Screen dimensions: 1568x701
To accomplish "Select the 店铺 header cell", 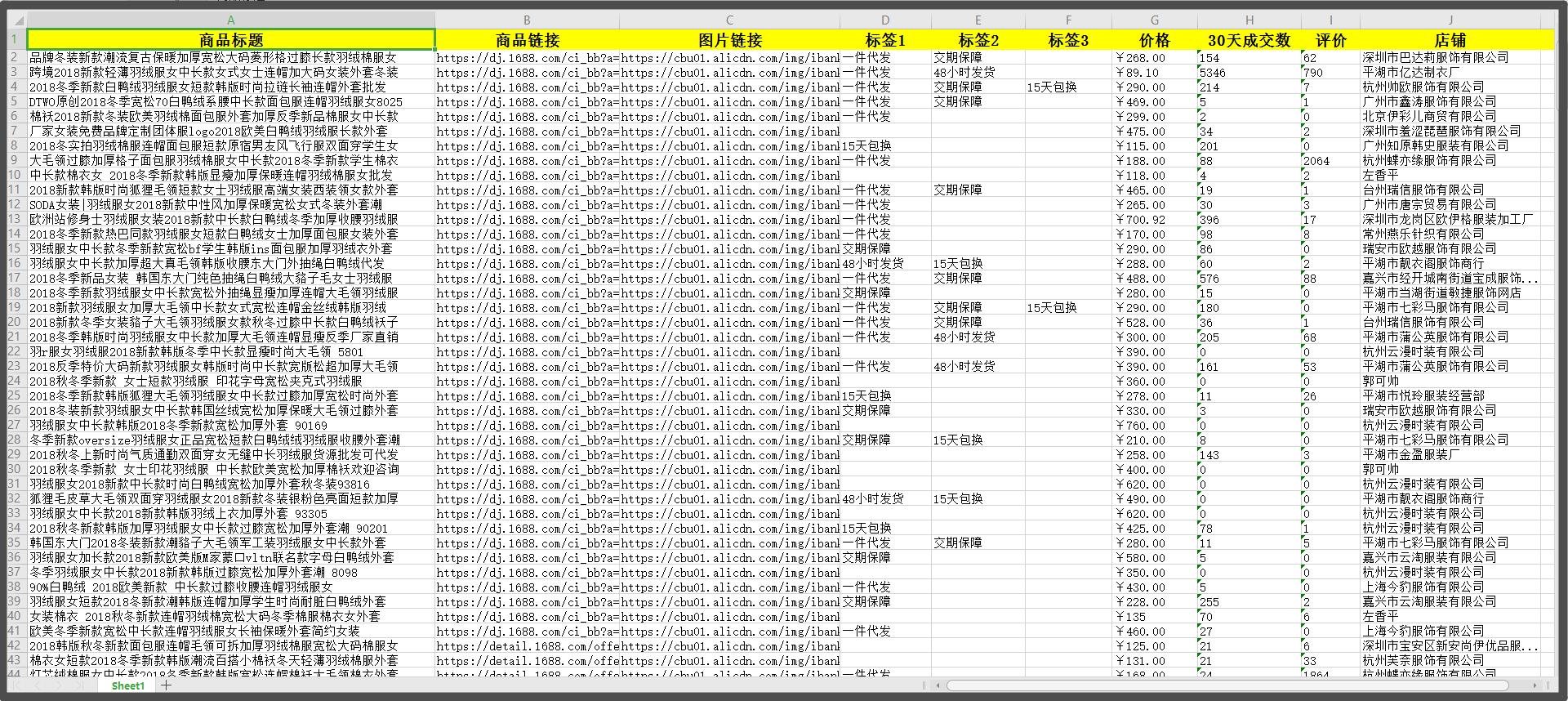I will (x=1450, y=39).
